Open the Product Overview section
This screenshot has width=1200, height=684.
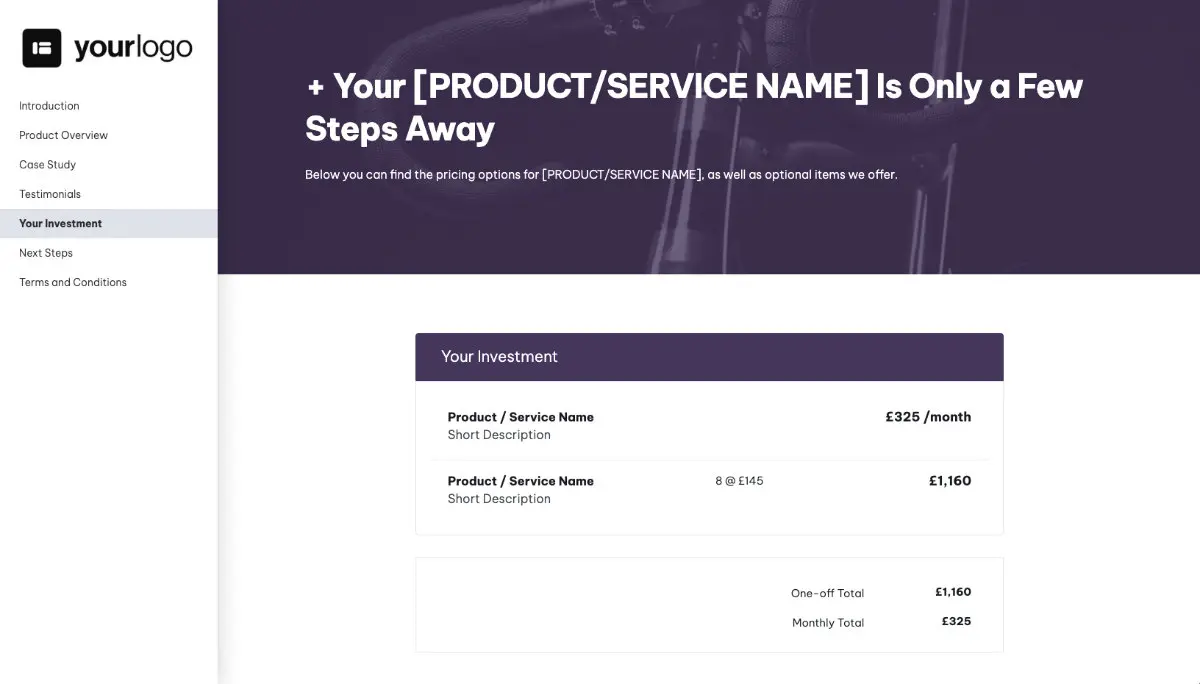click(x=63, y=135)
